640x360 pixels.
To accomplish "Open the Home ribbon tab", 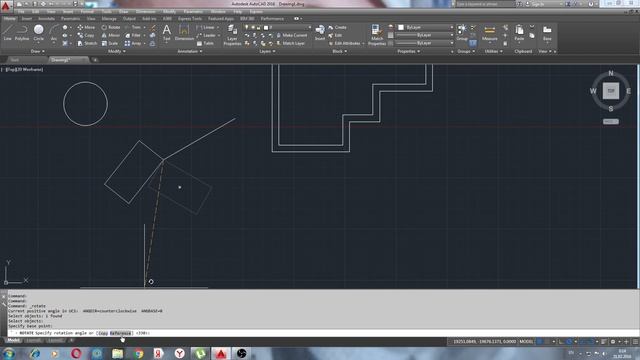I will (9, 19).
